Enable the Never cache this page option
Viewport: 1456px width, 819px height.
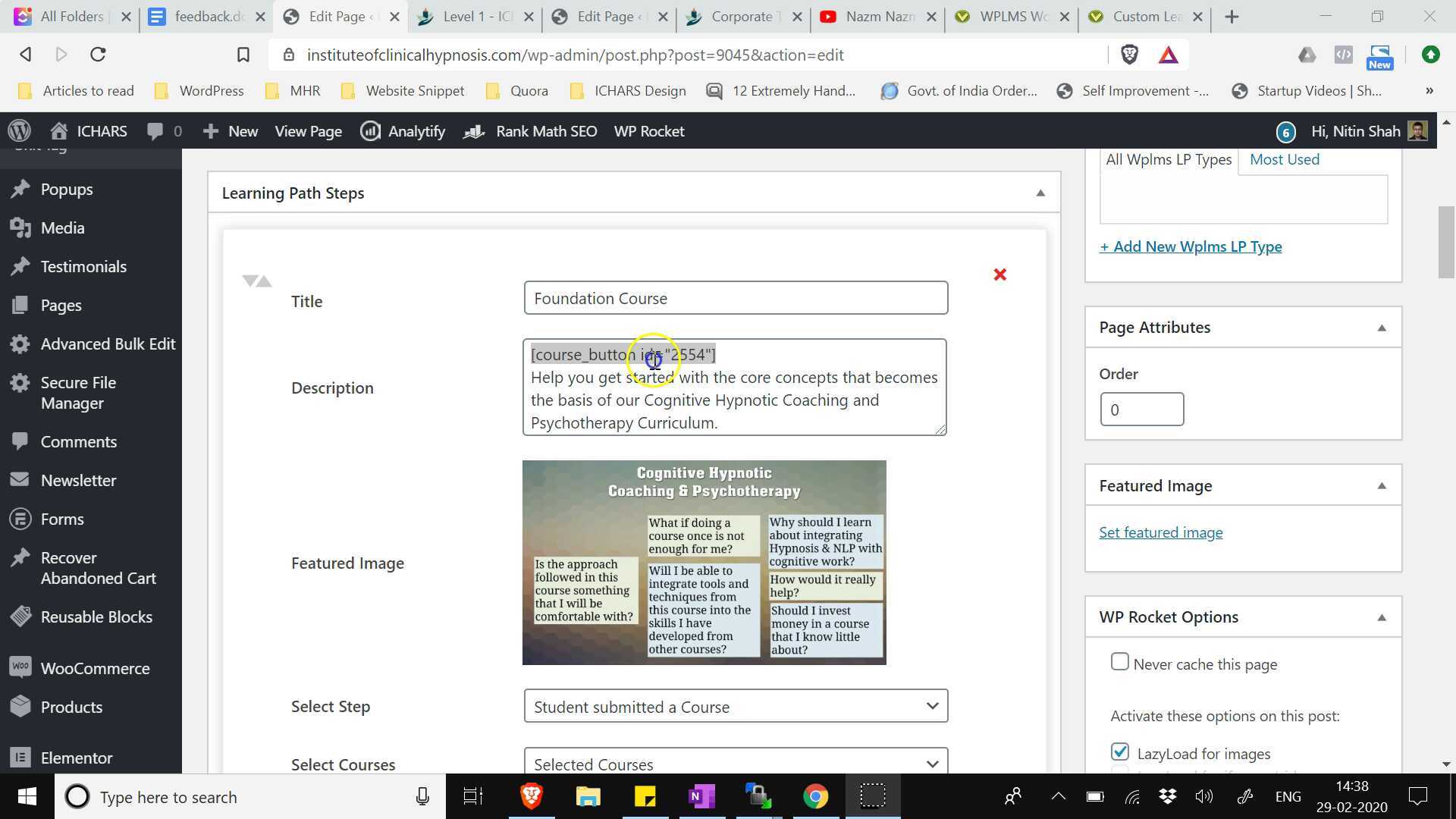tap(1120, 661)
